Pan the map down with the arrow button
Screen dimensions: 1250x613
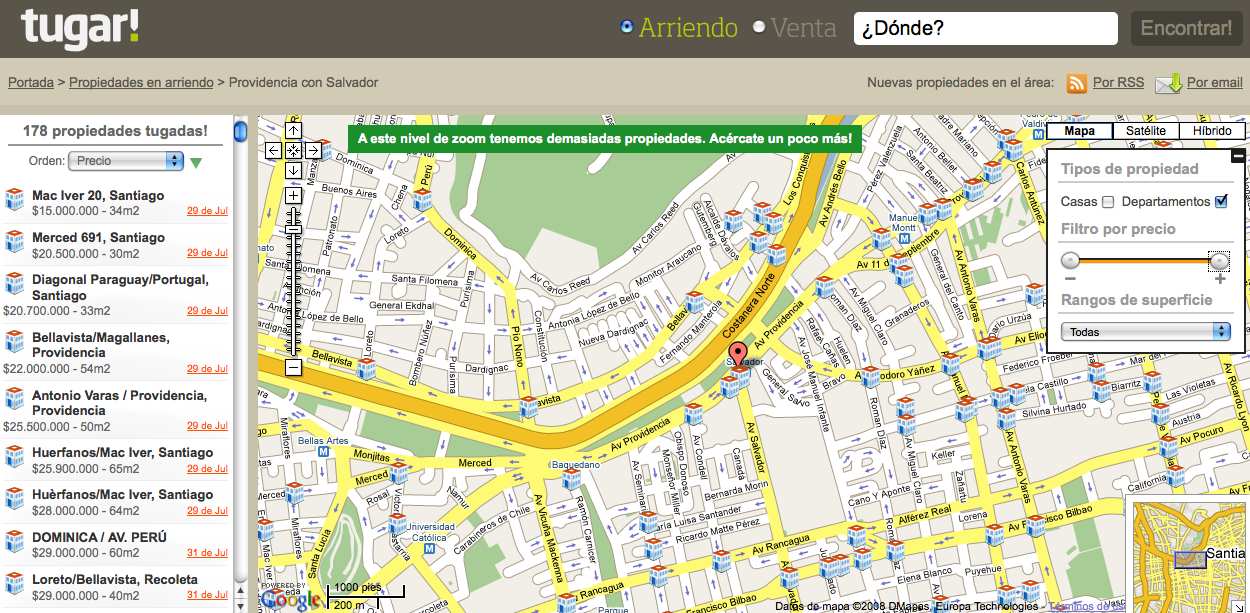click(293, 170)
